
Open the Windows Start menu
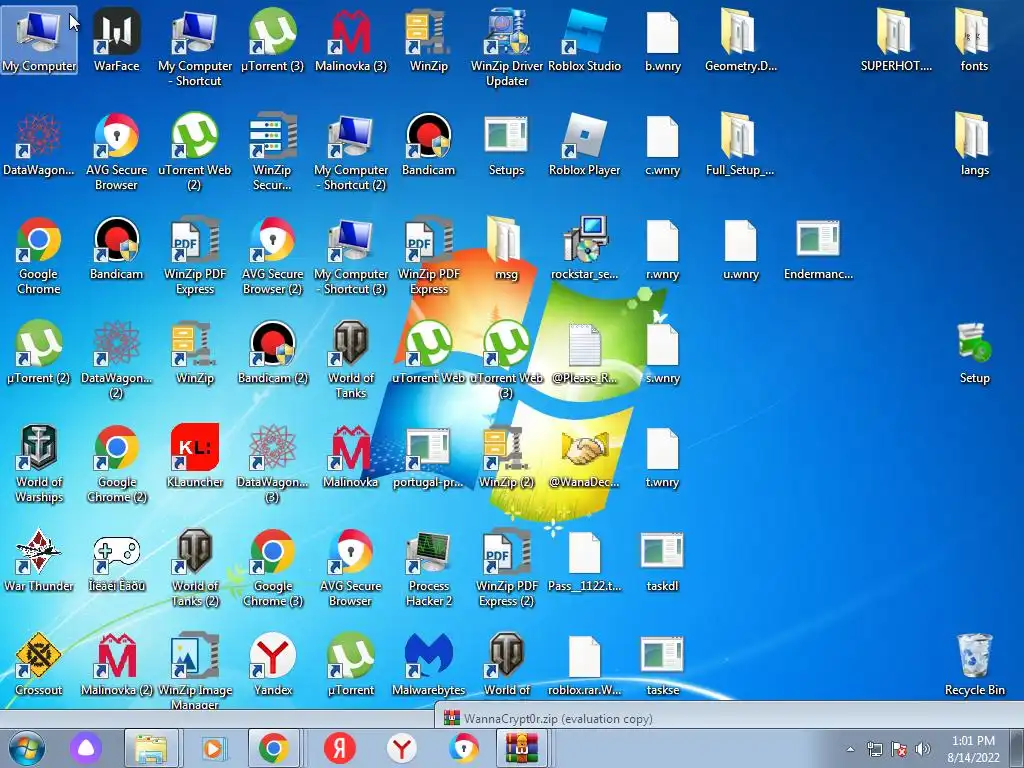pos(27,748)
